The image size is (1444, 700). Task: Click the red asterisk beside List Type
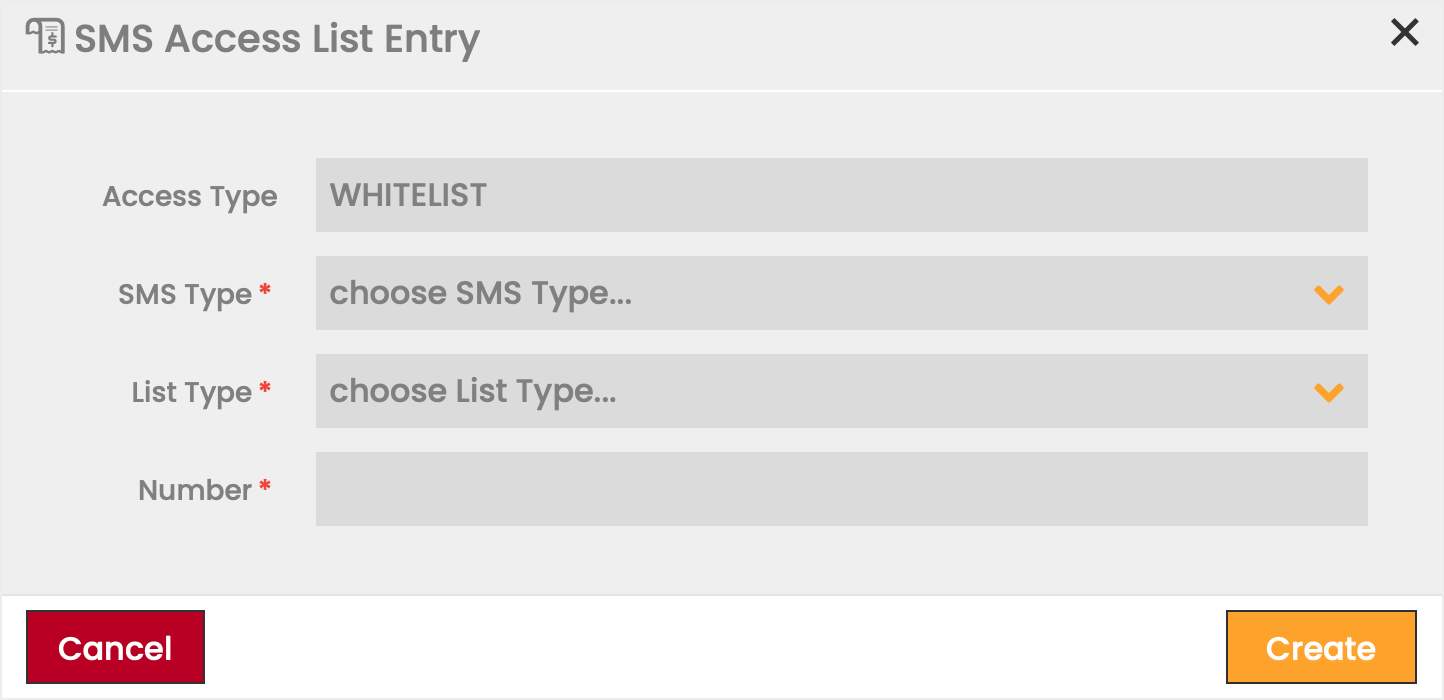[265, 388]
